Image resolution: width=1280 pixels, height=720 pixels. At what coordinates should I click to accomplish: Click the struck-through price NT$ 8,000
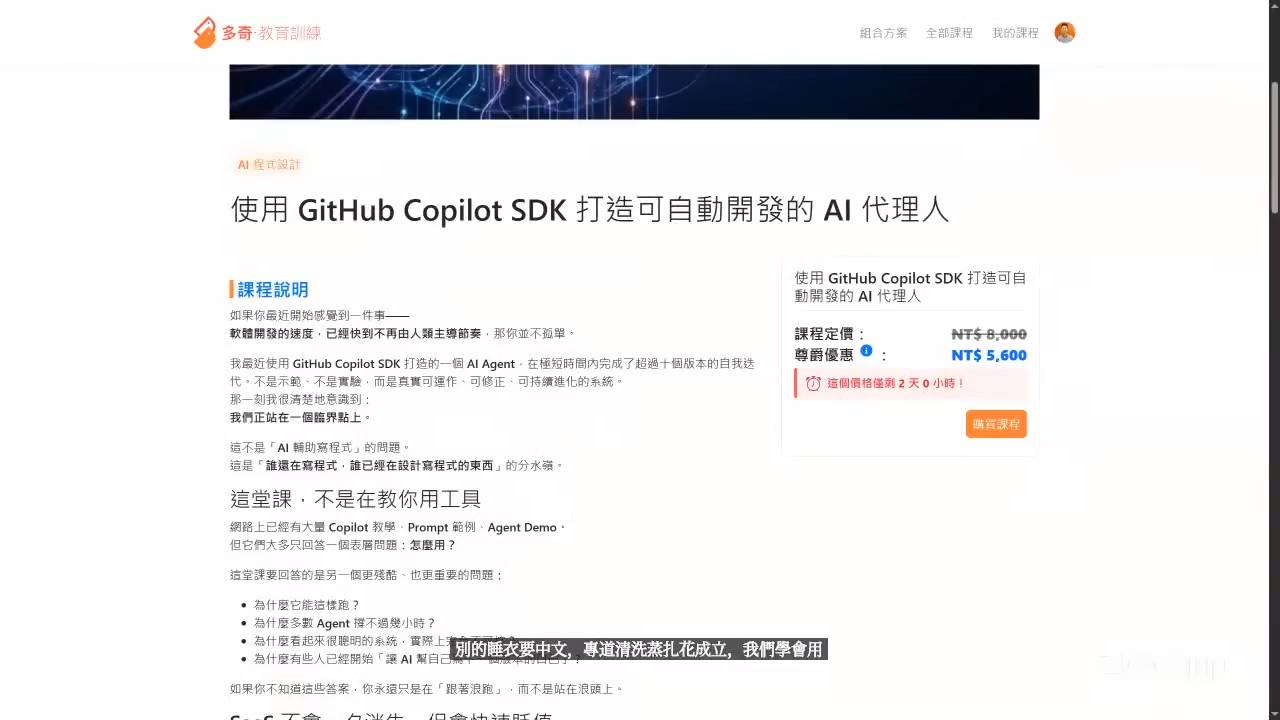989,334
